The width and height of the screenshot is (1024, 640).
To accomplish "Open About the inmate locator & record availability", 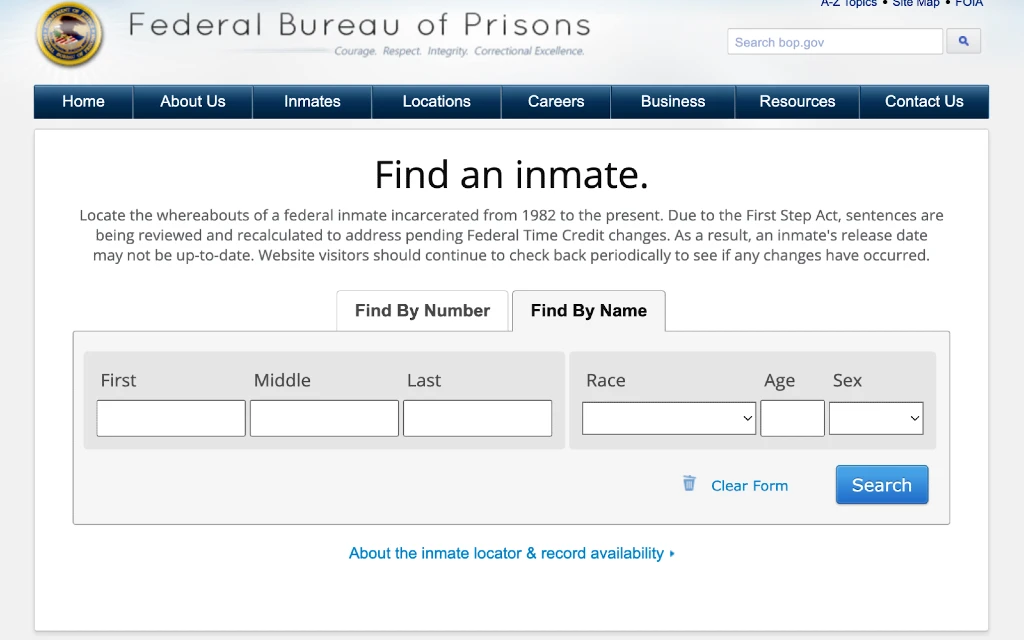I will click(506, 554).
